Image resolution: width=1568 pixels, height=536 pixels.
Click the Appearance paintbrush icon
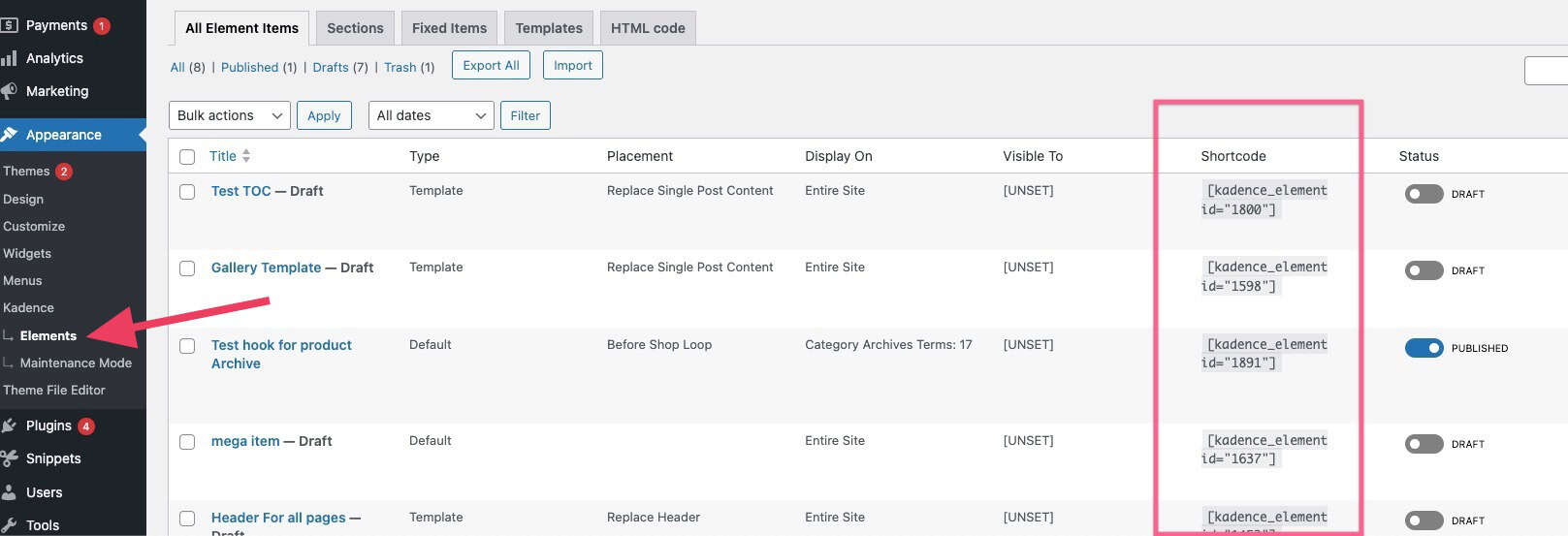pos(10,135)
